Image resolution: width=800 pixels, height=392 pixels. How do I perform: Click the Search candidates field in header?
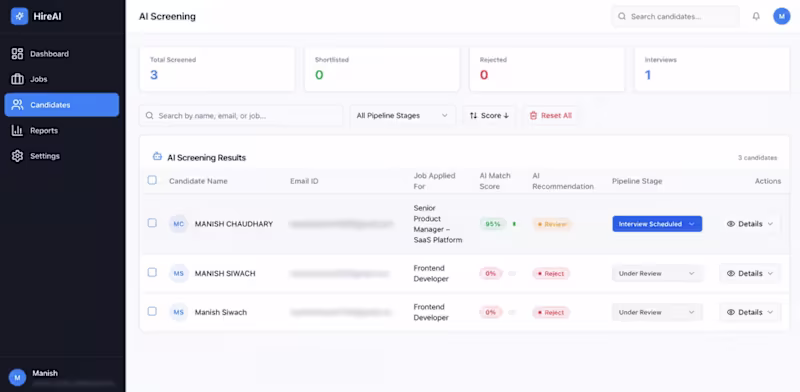tap(676, 16)
